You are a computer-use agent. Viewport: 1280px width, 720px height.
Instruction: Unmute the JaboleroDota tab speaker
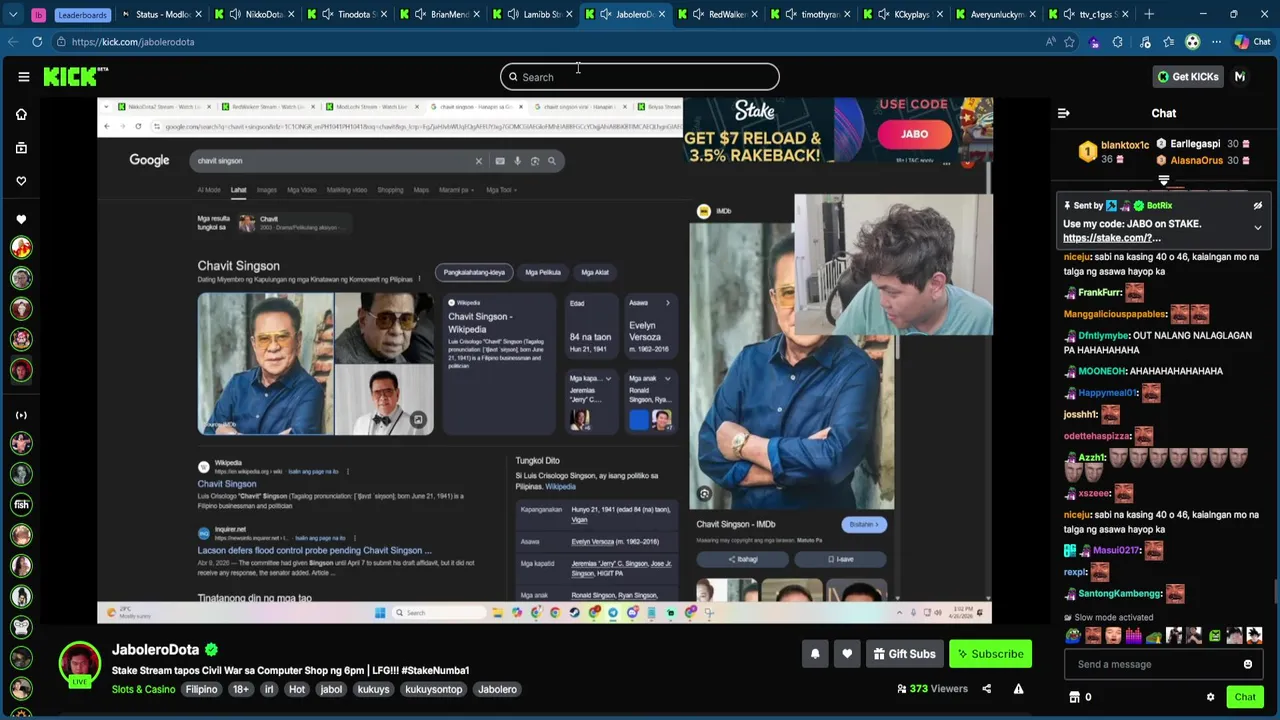(x=605, y=14)
